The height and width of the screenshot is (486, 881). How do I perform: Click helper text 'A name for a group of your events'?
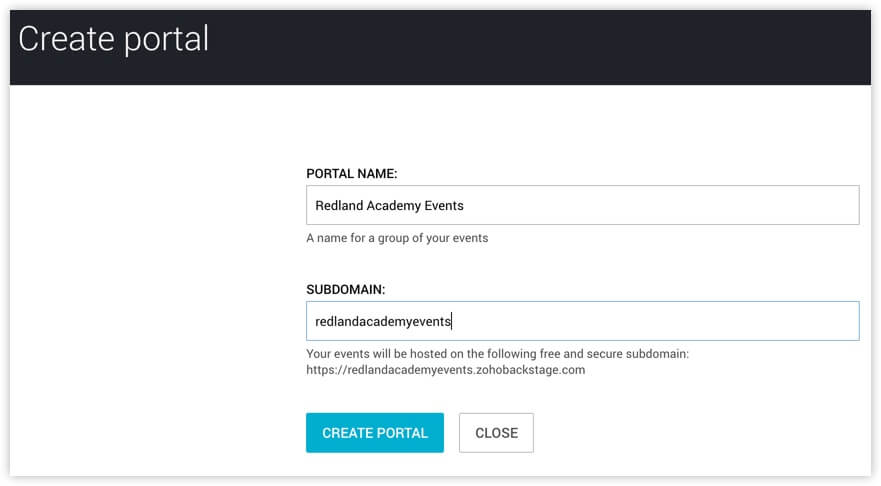397,238
